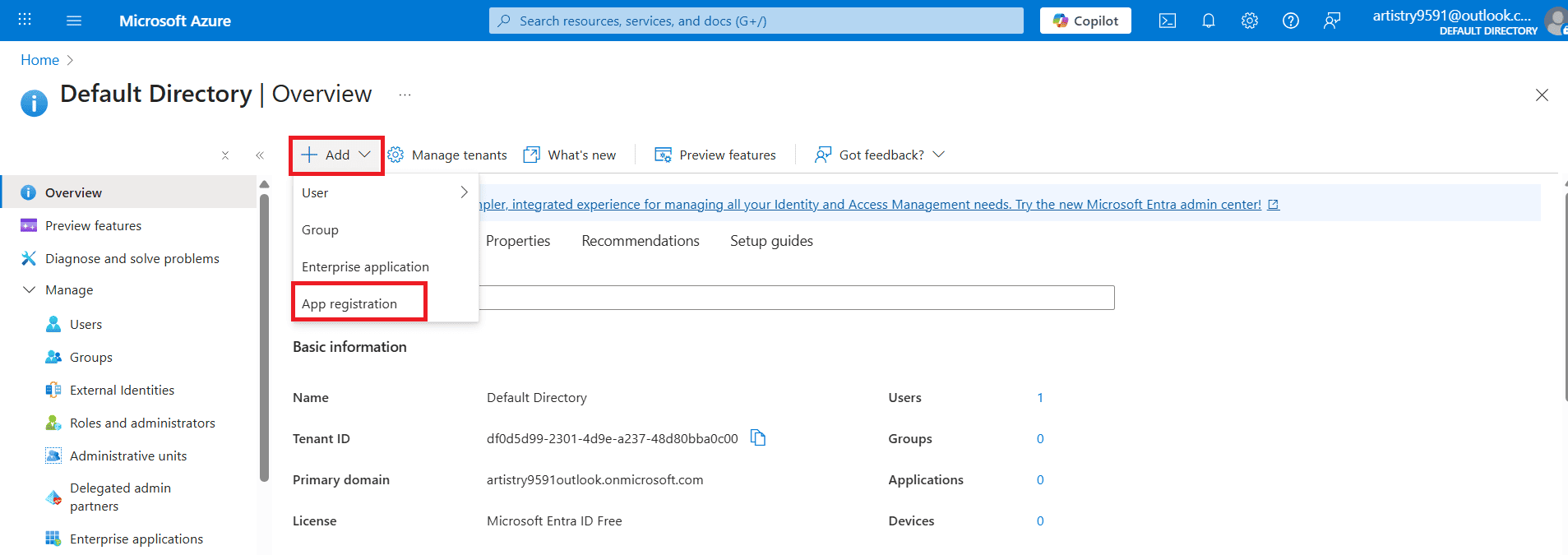Show the portal hamburger menu

click(74, 21)
